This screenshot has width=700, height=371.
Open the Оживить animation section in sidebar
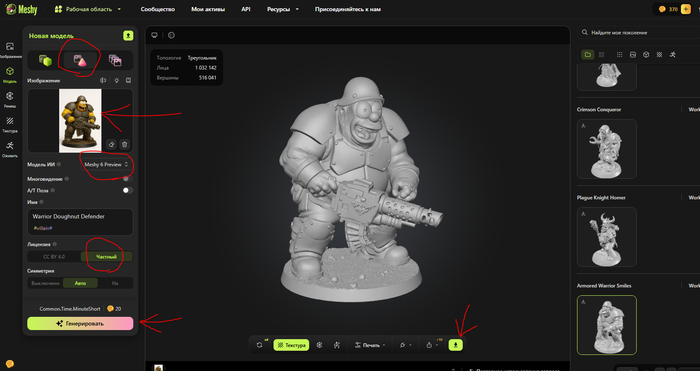pyautogui.click(x=10, y=149)
